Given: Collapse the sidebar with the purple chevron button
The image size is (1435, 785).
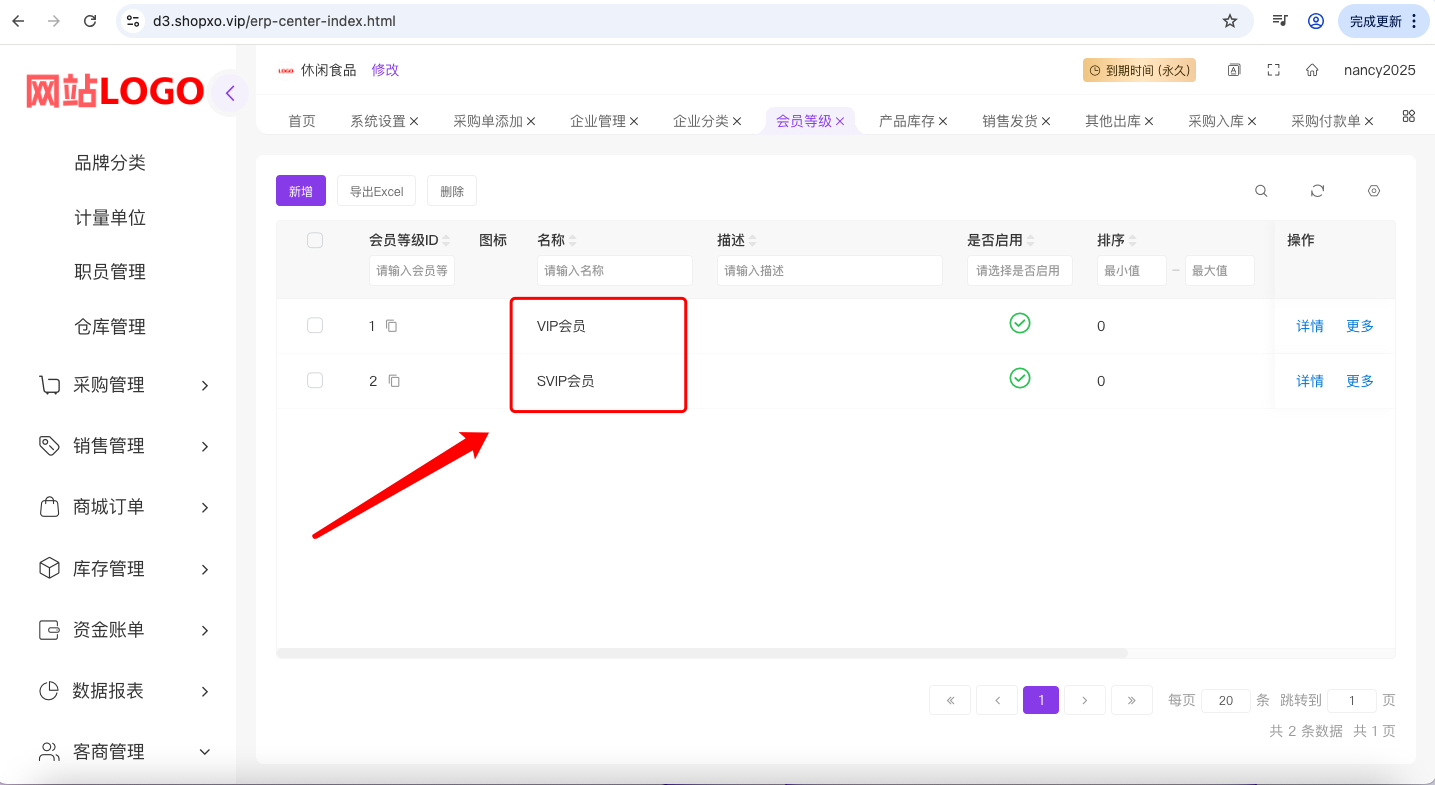Looking at the screenshot, I should (x=230, y=94).
